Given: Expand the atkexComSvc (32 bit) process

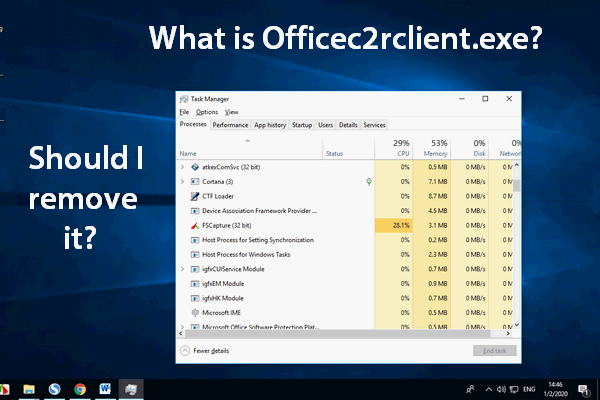Looking at the screenshot, I should tap(183, 167).
